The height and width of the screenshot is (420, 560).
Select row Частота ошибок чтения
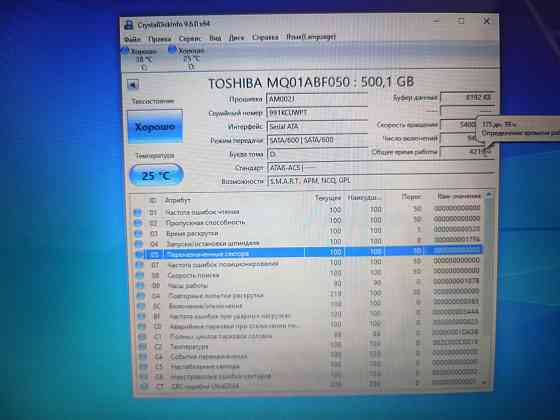coord(307,212)
